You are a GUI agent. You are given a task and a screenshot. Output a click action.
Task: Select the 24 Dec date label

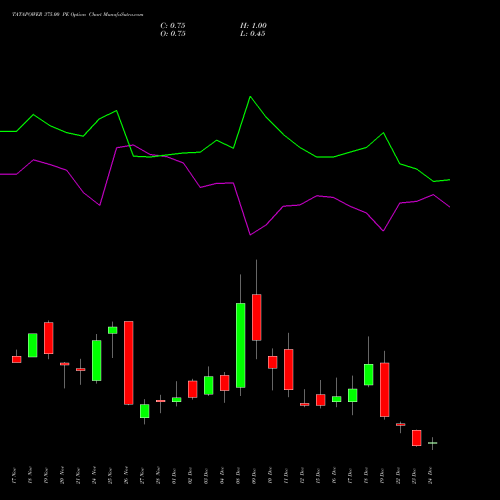pyautogui.click(x=430, y=476)
